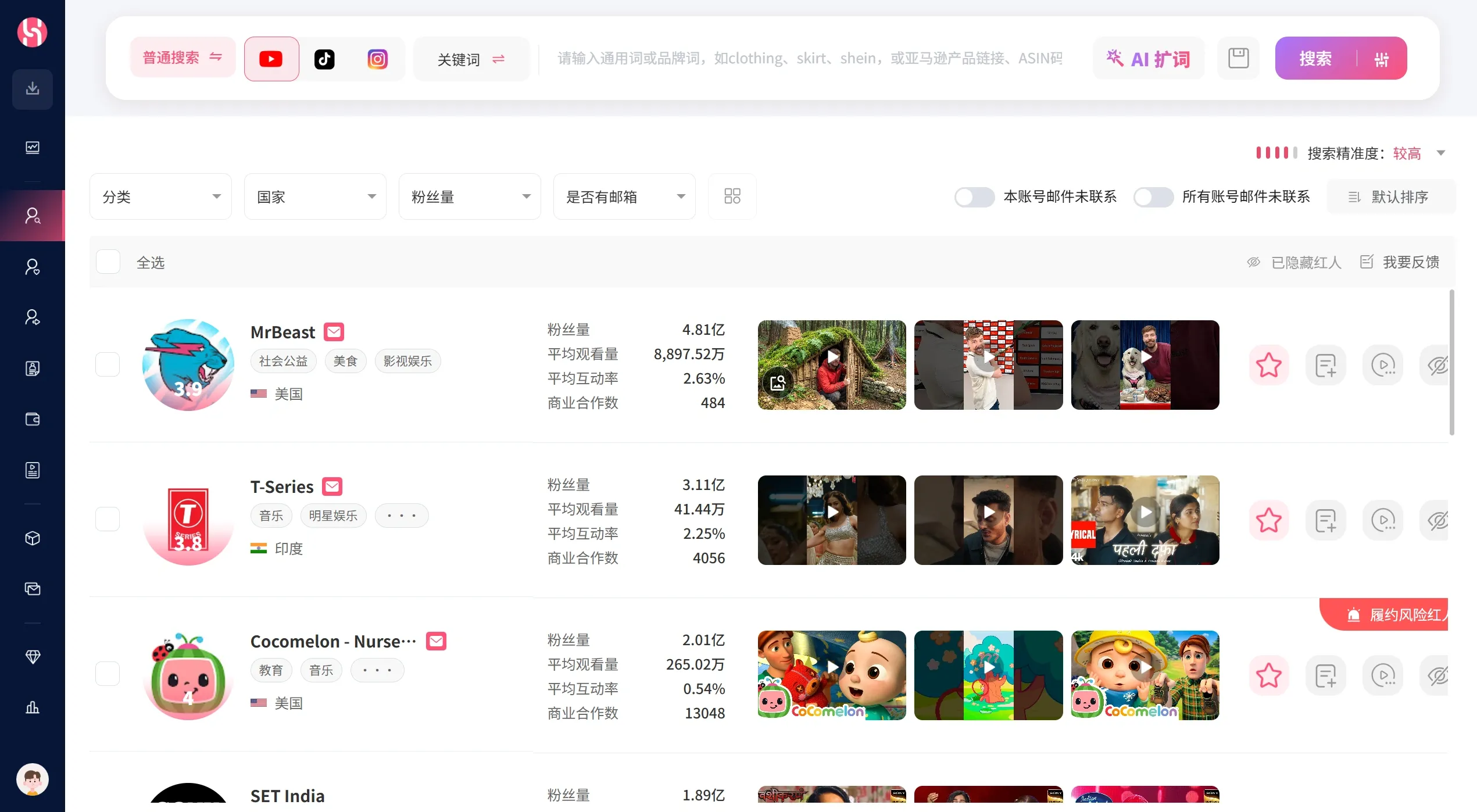Select YouTube platform

[271, 59]
